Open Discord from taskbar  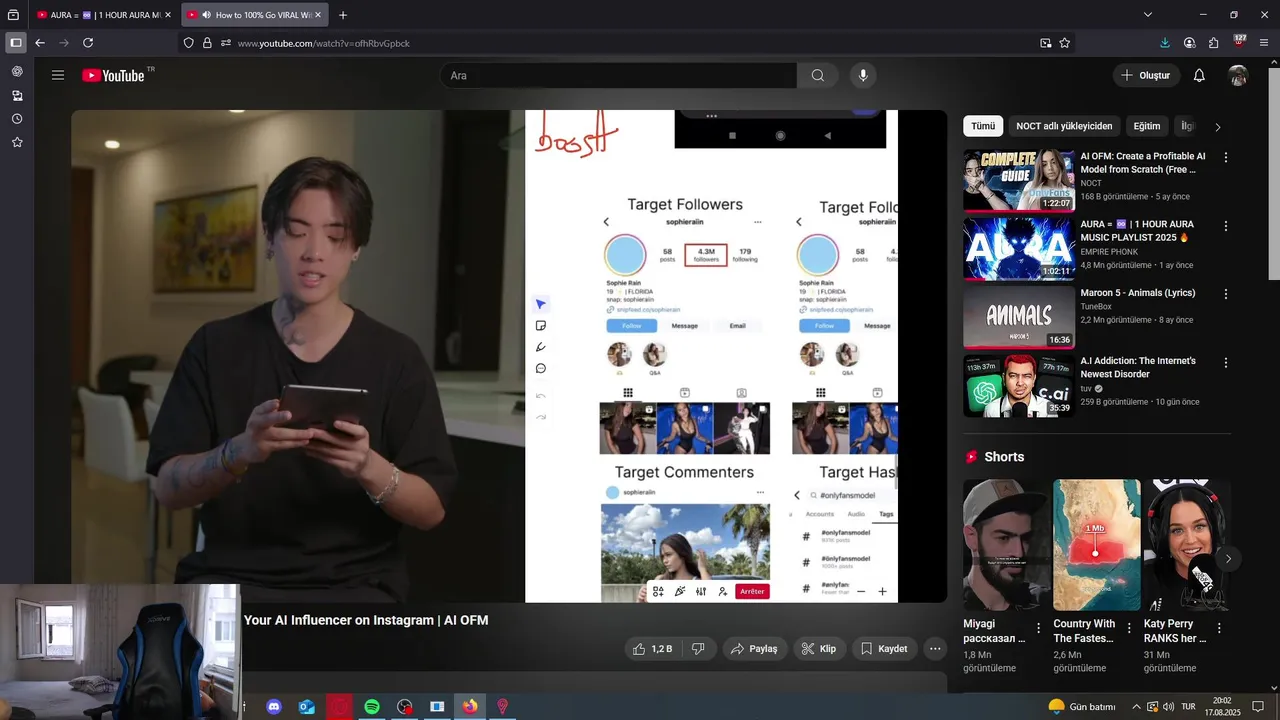(x=274, y=707)
